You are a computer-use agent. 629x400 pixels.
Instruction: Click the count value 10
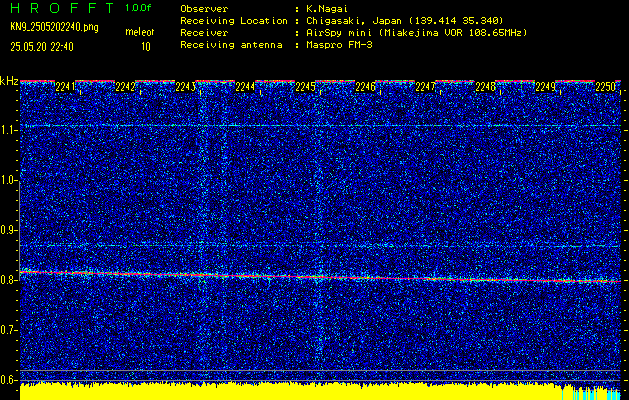[x=146, y=47]
